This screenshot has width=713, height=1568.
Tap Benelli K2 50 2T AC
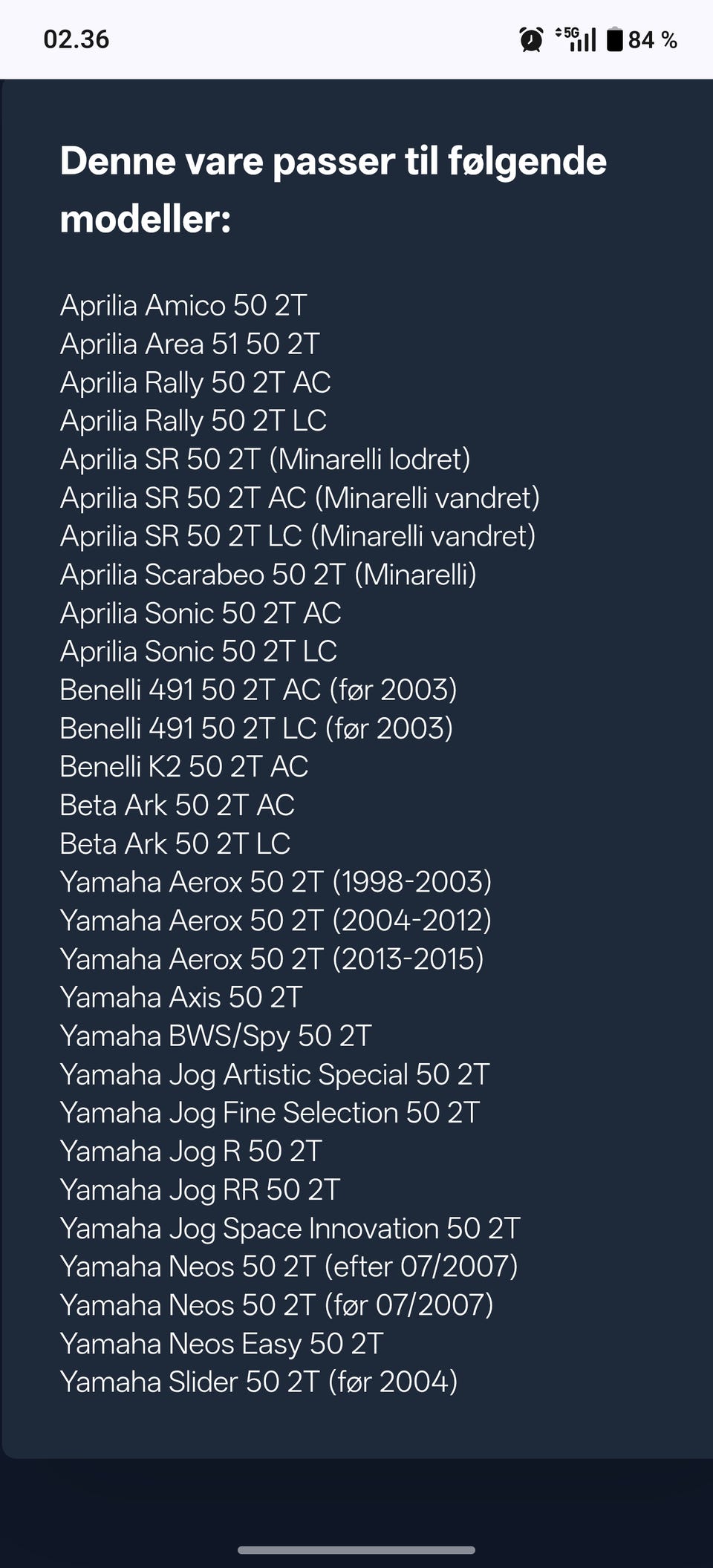[x=183, y=767]
